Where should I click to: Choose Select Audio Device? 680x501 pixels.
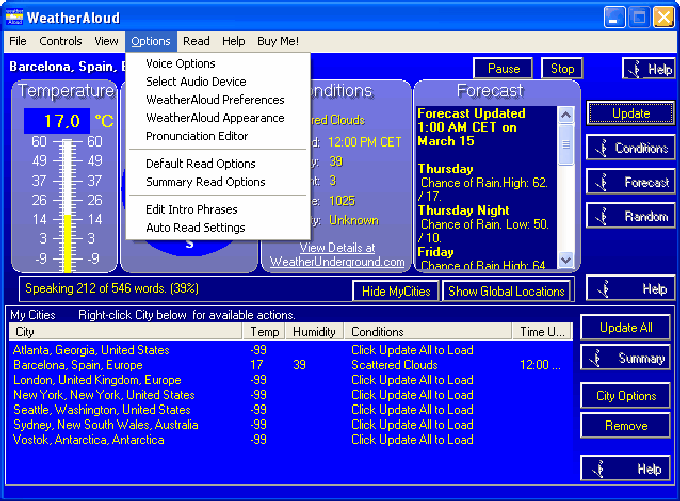[196, 82]
